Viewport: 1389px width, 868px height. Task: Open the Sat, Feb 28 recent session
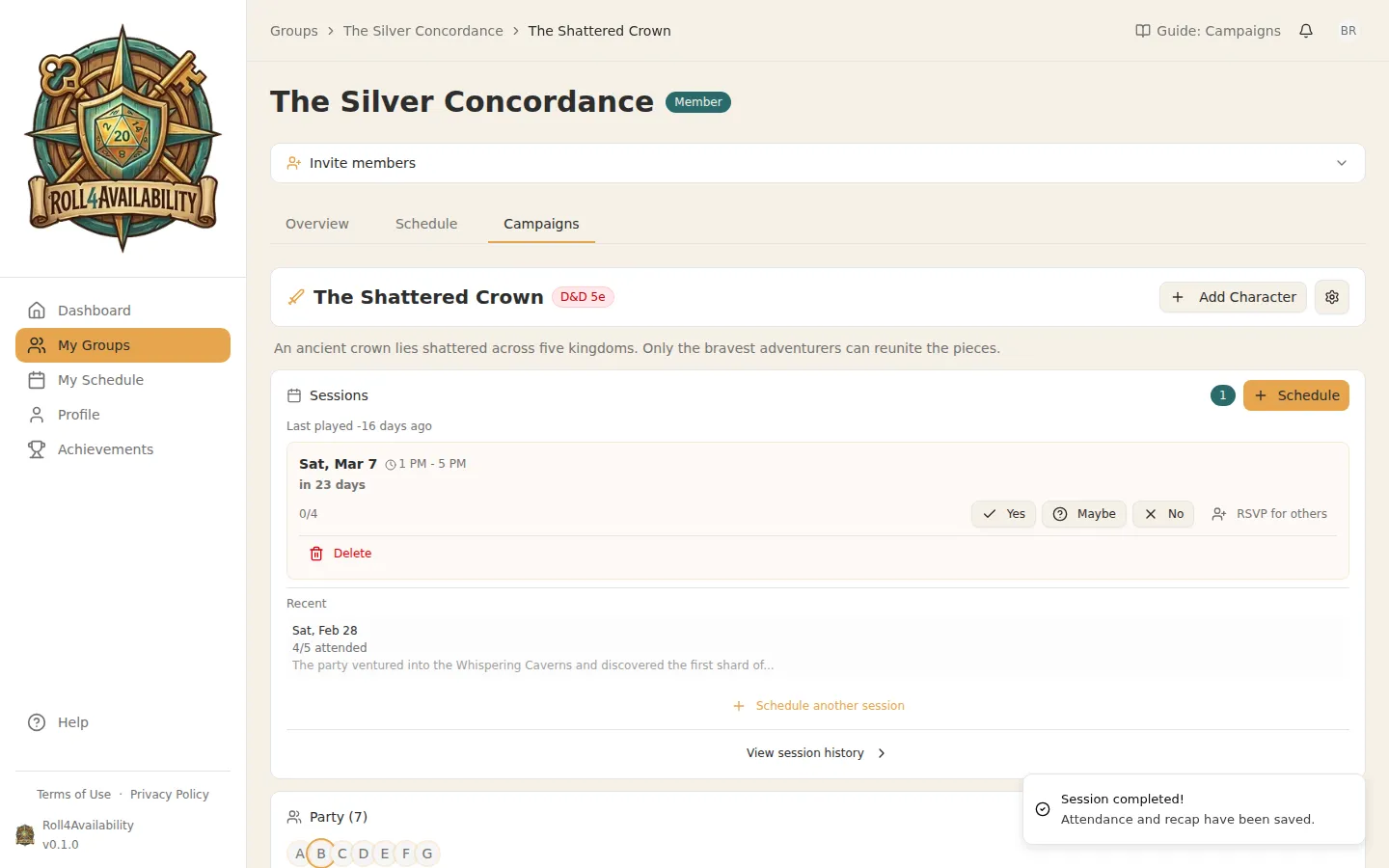tap(532, 647)
